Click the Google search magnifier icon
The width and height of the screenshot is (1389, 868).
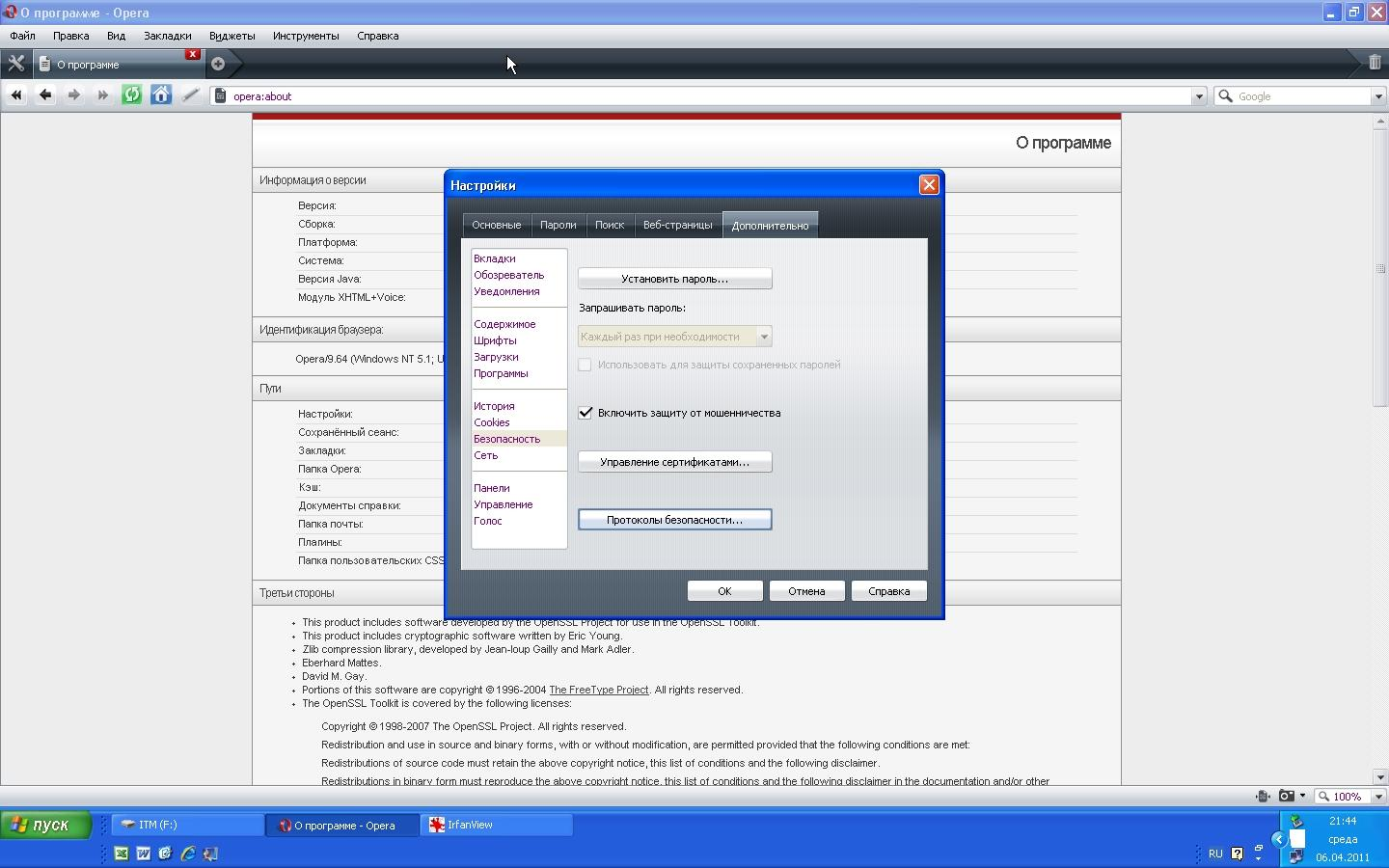pos(1226,95)
